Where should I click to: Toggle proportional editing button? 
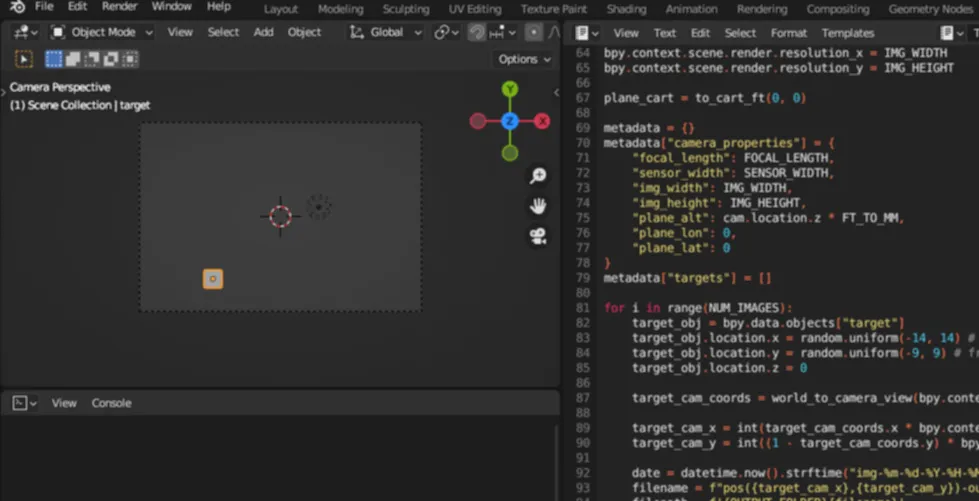point(533,32)
